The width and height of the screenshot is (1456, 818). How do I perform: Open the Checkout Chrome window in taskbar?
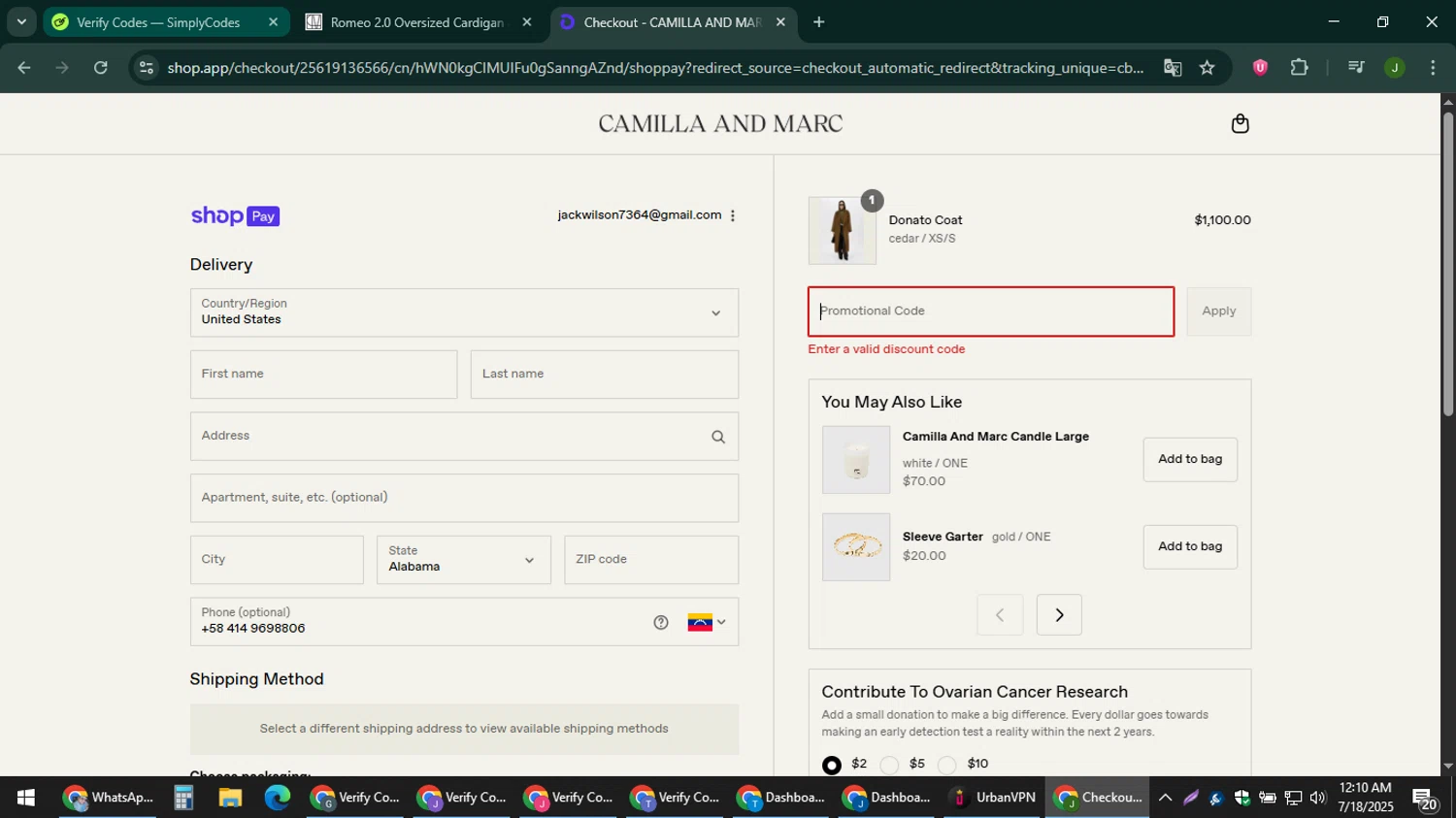[1099, 798]
